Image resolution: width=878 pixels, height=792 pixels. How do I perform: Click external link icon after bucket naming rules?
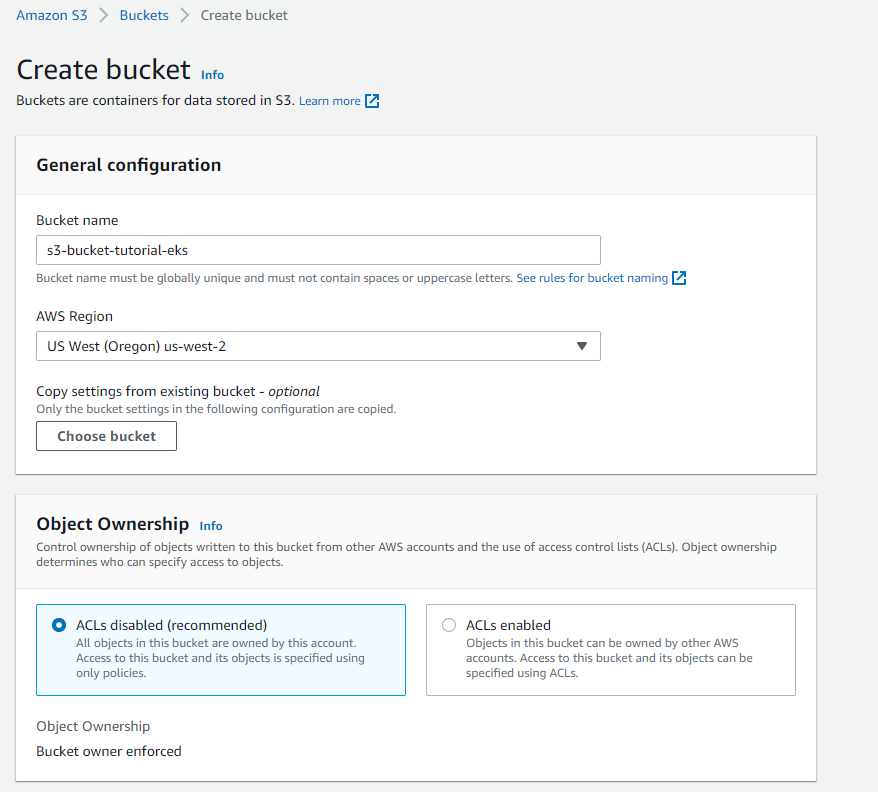coord(679,278)
